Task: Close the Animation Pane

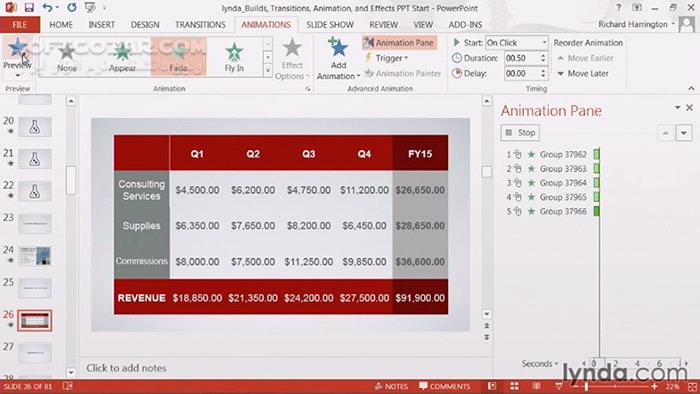Action: [x=690, y=108]
